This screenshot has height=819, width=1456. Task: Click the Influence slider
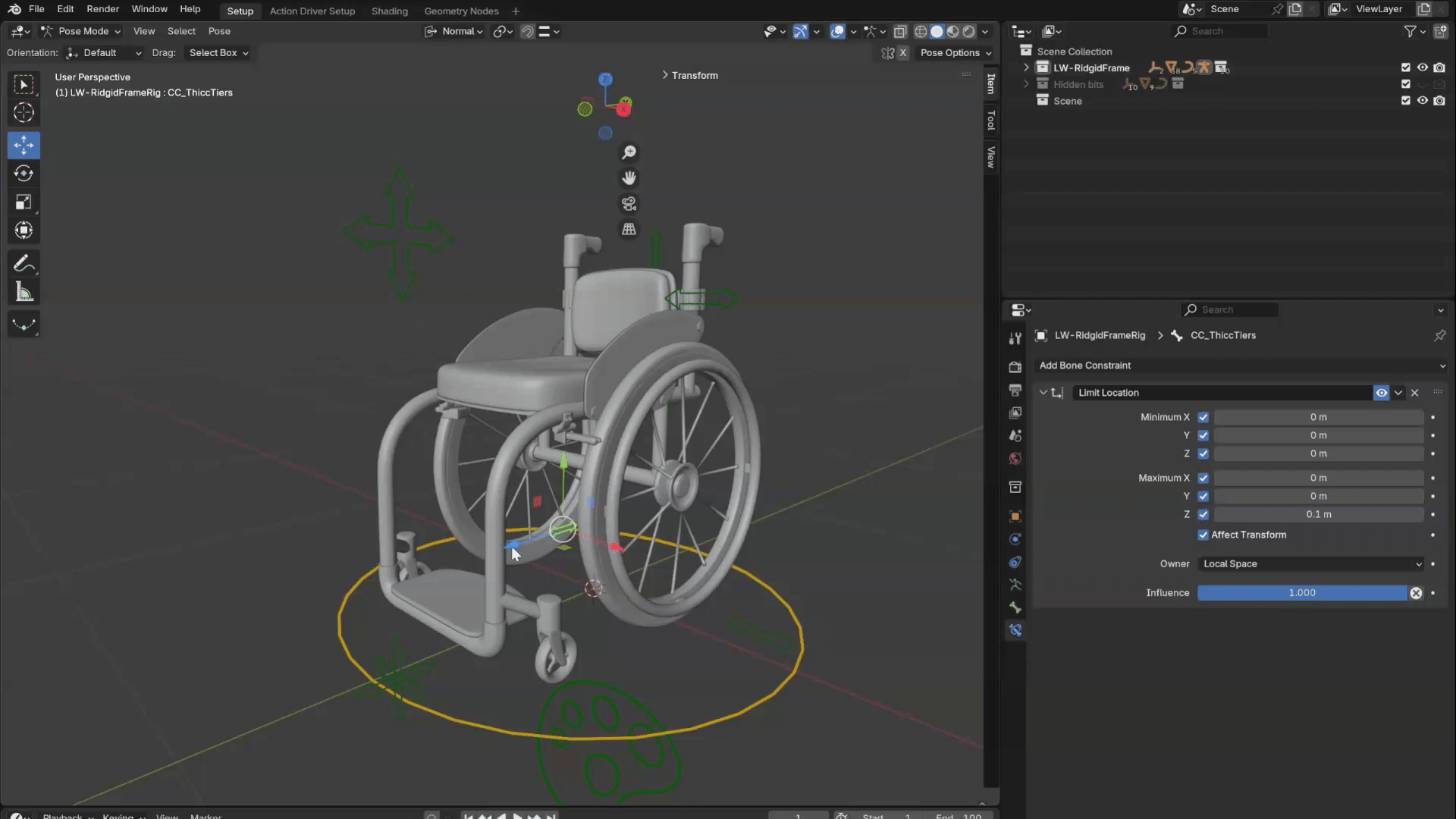coord(1301,593)
